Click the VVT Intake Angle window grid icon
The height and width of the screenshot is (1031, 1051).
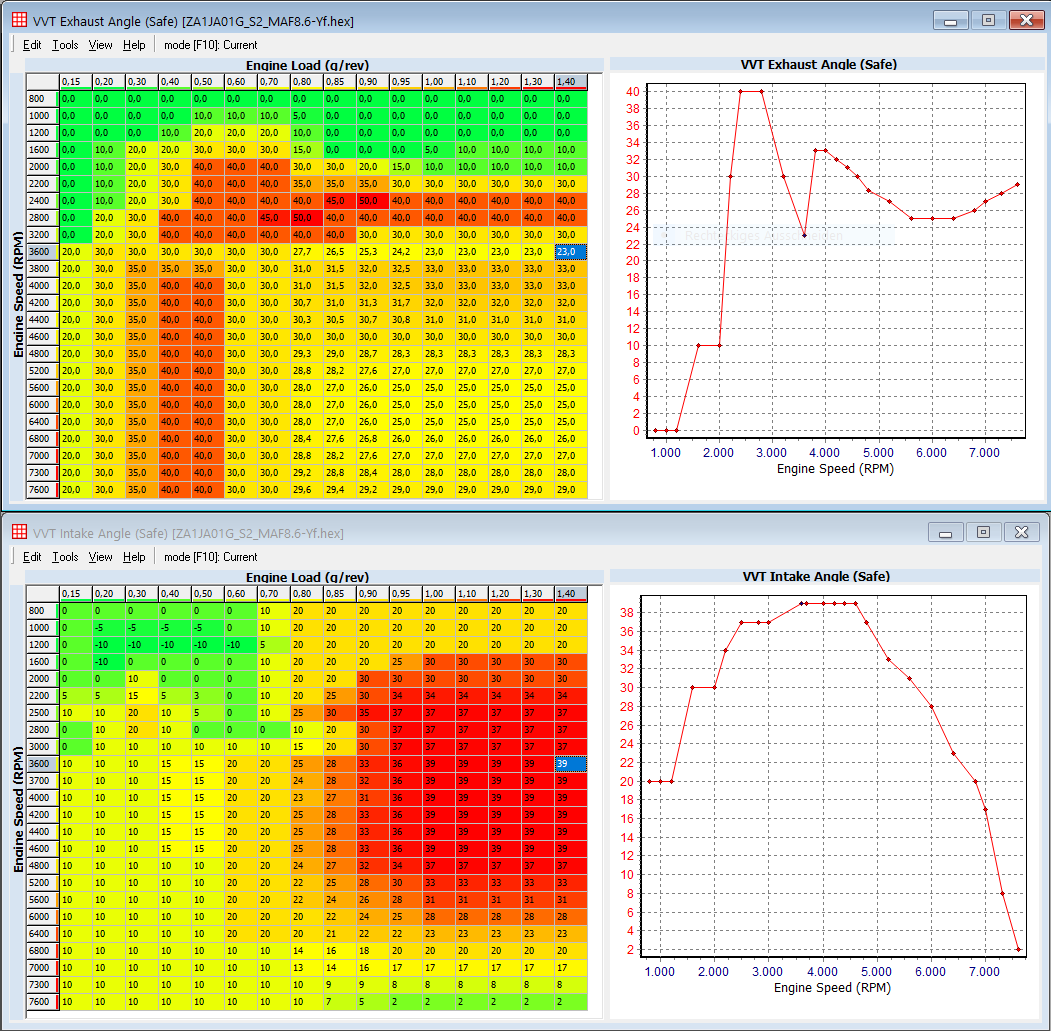18,532
